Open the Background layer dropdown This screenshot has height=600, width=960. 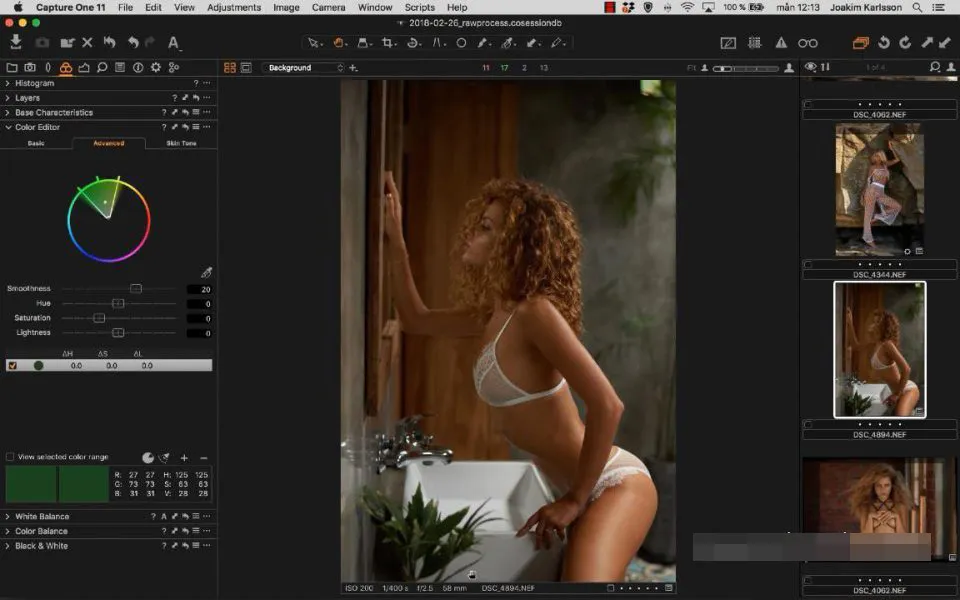click(x=304, y=68)
